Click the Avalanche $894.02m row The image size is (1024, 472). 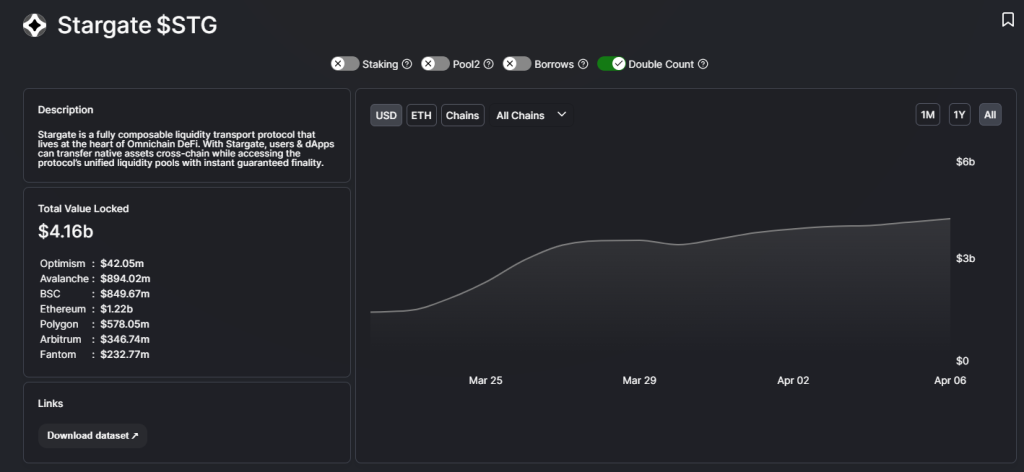[x=95, y=279]
